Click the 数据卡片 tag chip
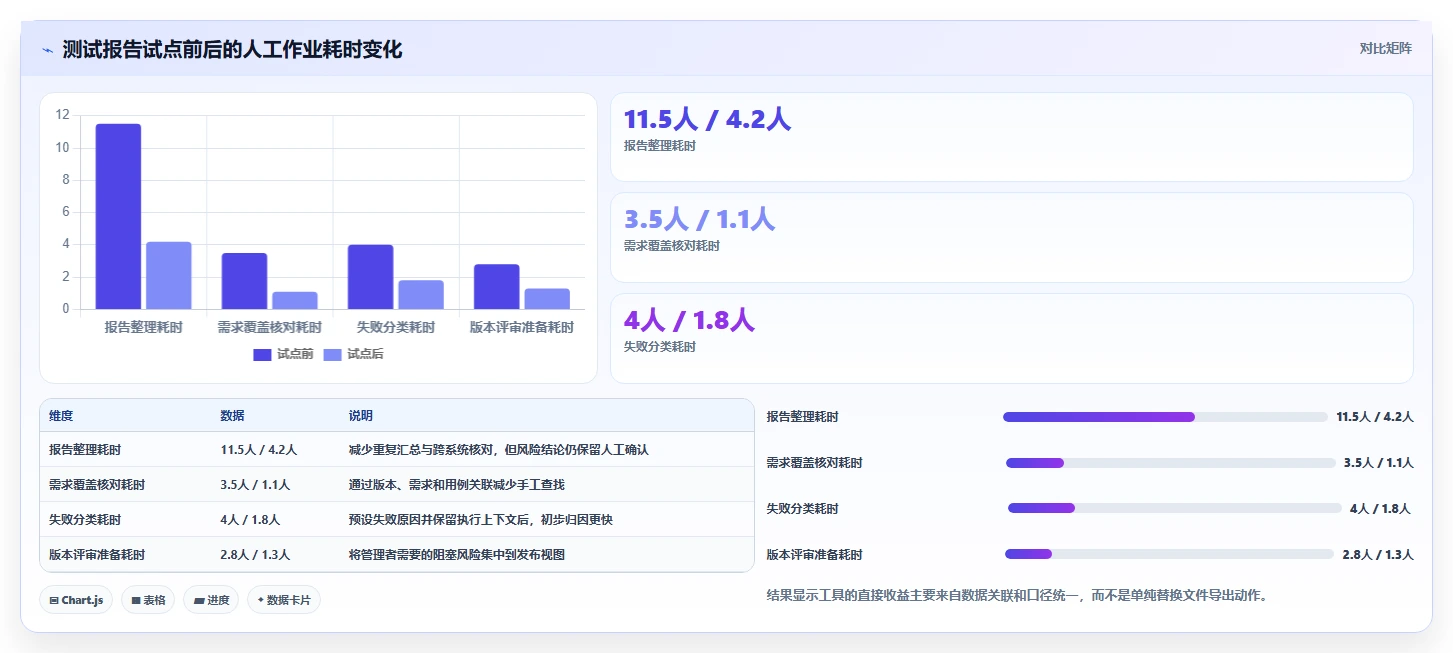 pos(284,600)
